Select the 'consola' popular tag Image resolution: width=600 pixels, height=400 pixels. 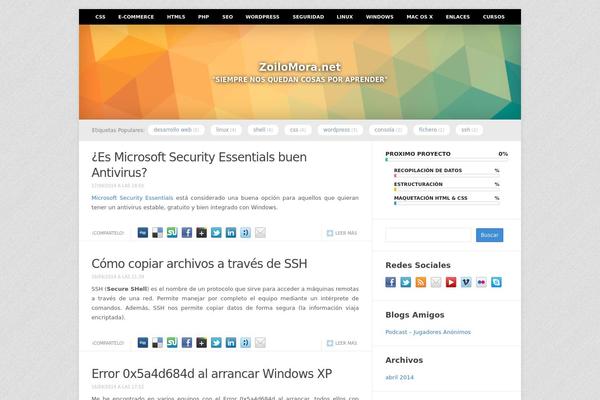point(388,130)
